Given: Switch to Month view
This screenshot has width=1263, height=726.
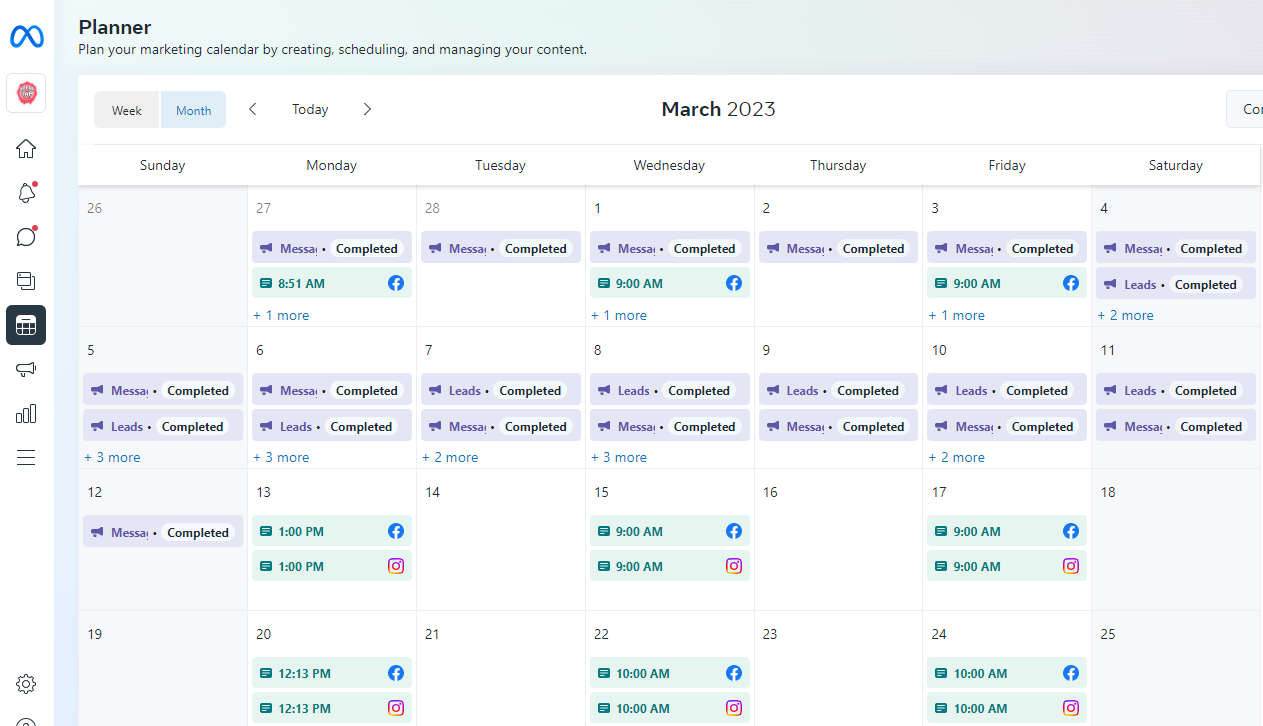Looking at the screenshot, I should [193, 110].
